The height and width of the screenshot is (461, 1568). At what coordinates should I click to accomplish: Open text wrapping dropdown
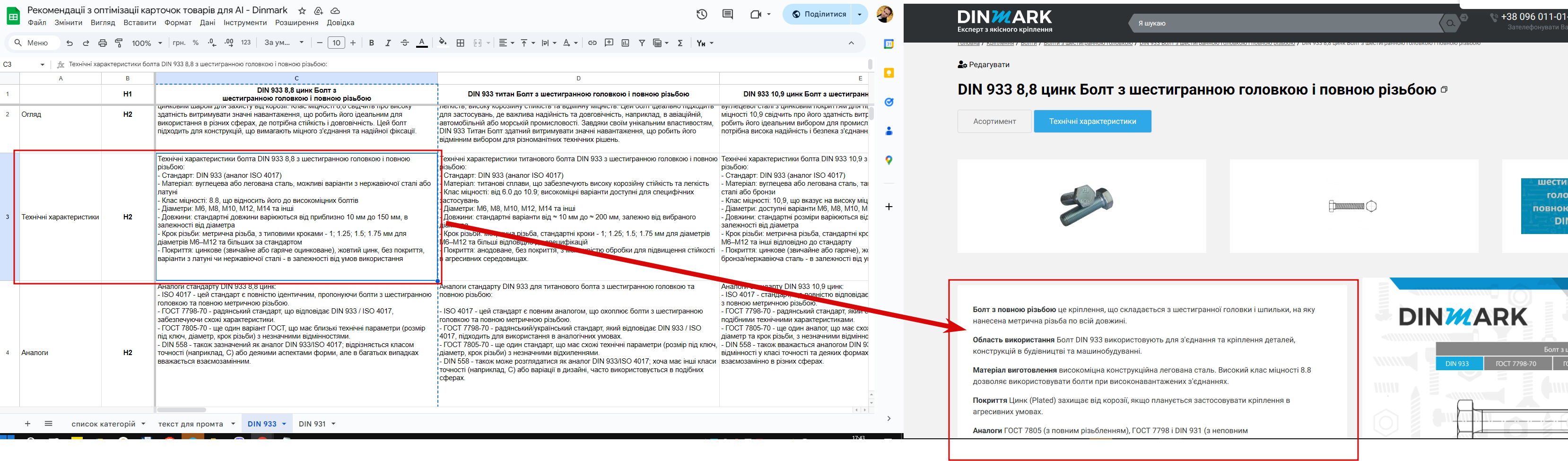[x=549, y=43]
